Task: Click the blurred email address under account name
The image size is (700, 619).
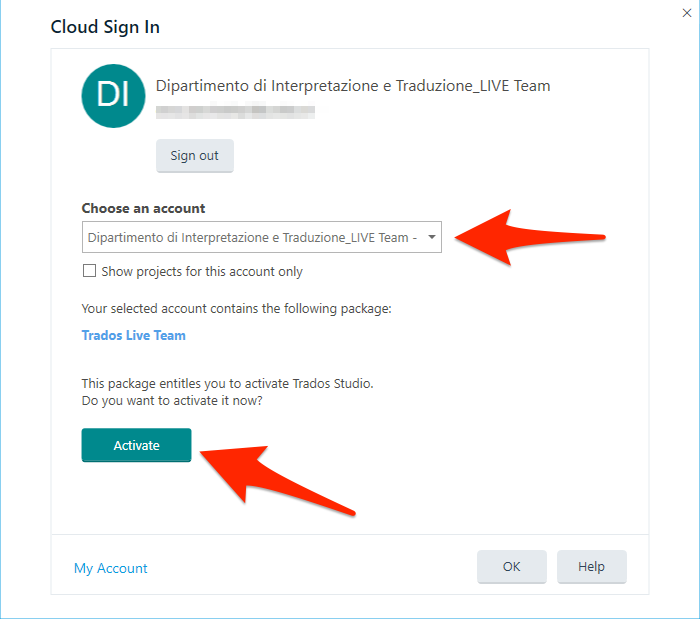Action: point(235,110)
